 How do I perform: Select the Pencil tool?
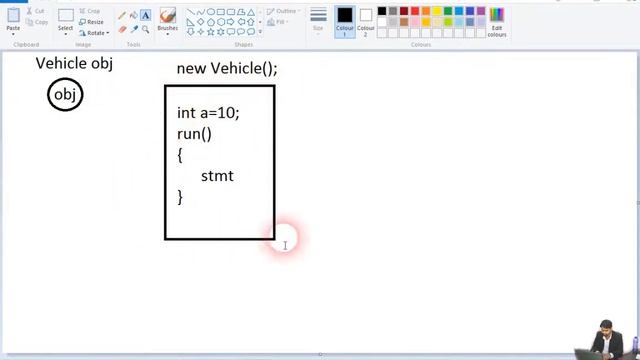coord(122,16)
